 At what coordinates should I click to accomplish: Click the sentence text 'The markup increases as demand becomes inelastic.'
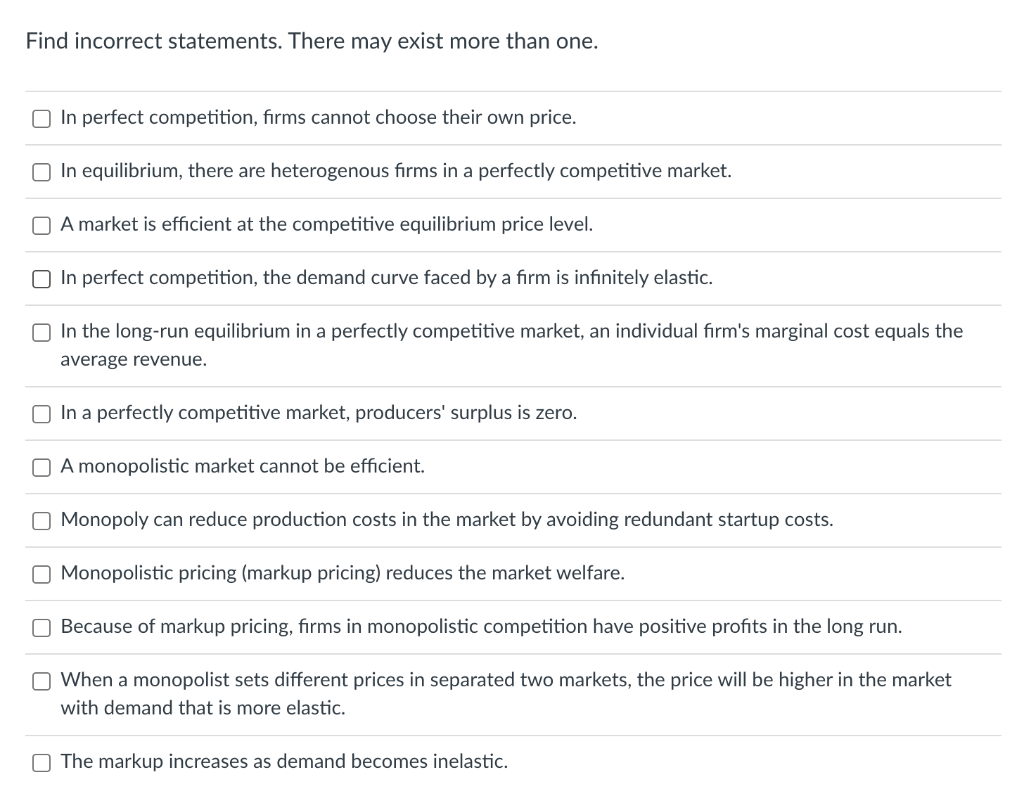[284, 762]
